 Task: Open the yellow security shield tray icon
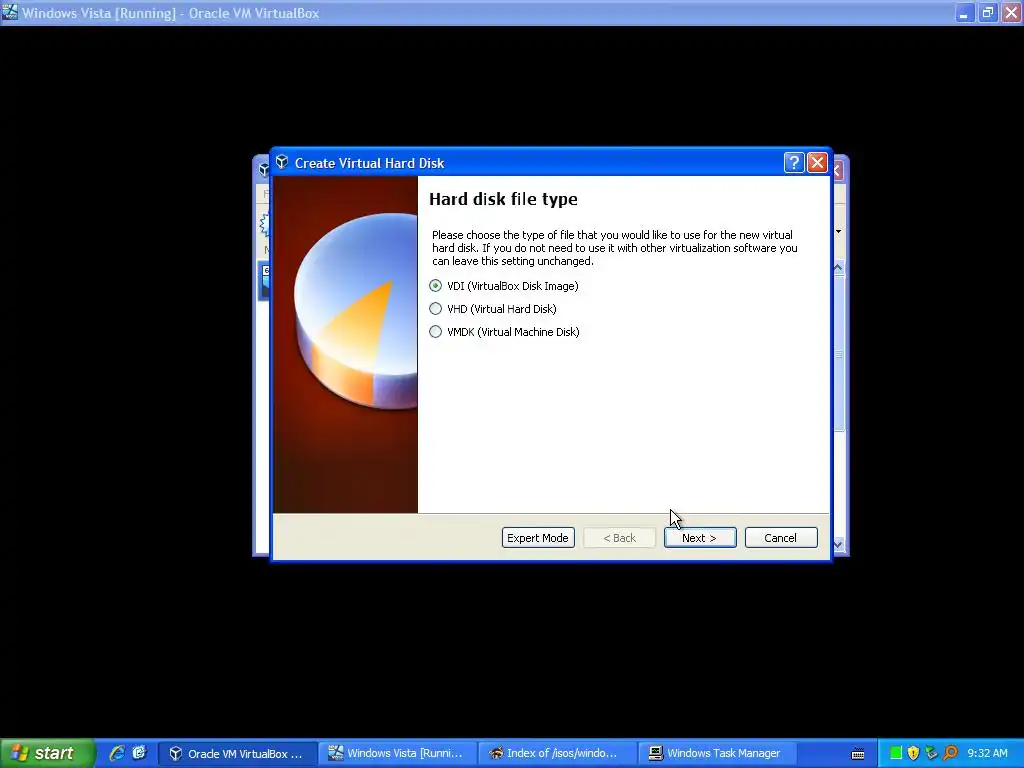914,753
